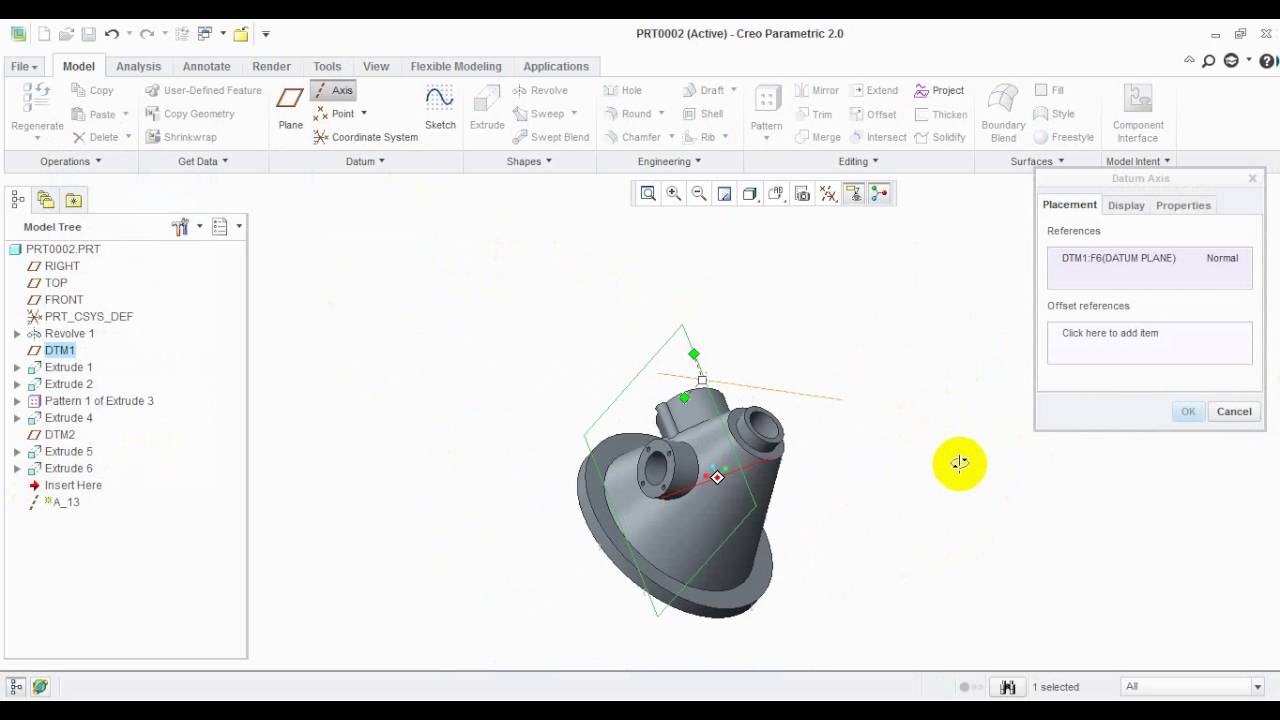This screenshot has height=720, width=1280.
Task: Click the Boundary Blend tool
Action: point(1003,113)
